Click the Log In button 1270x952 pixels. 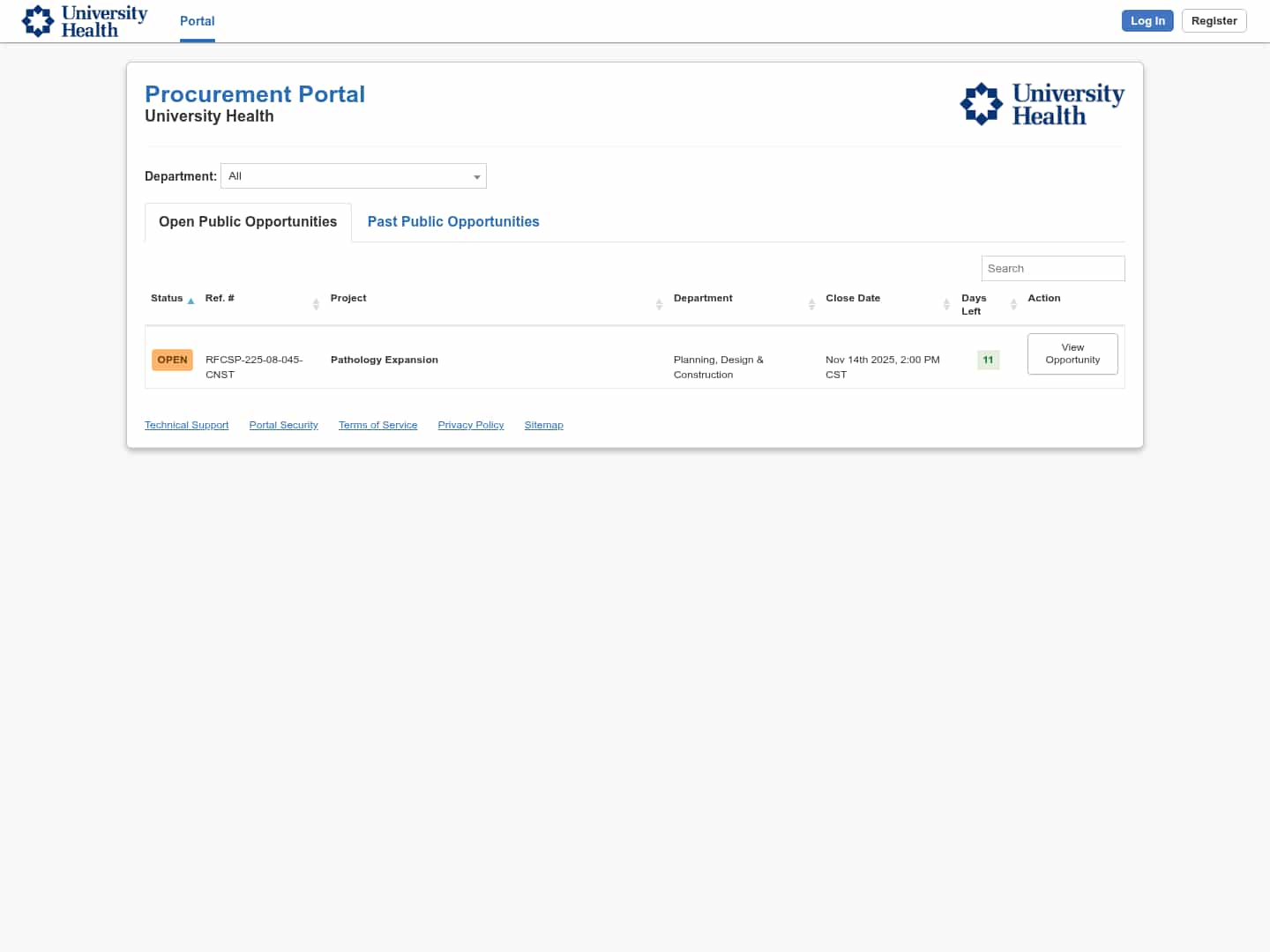point(1147,20)
